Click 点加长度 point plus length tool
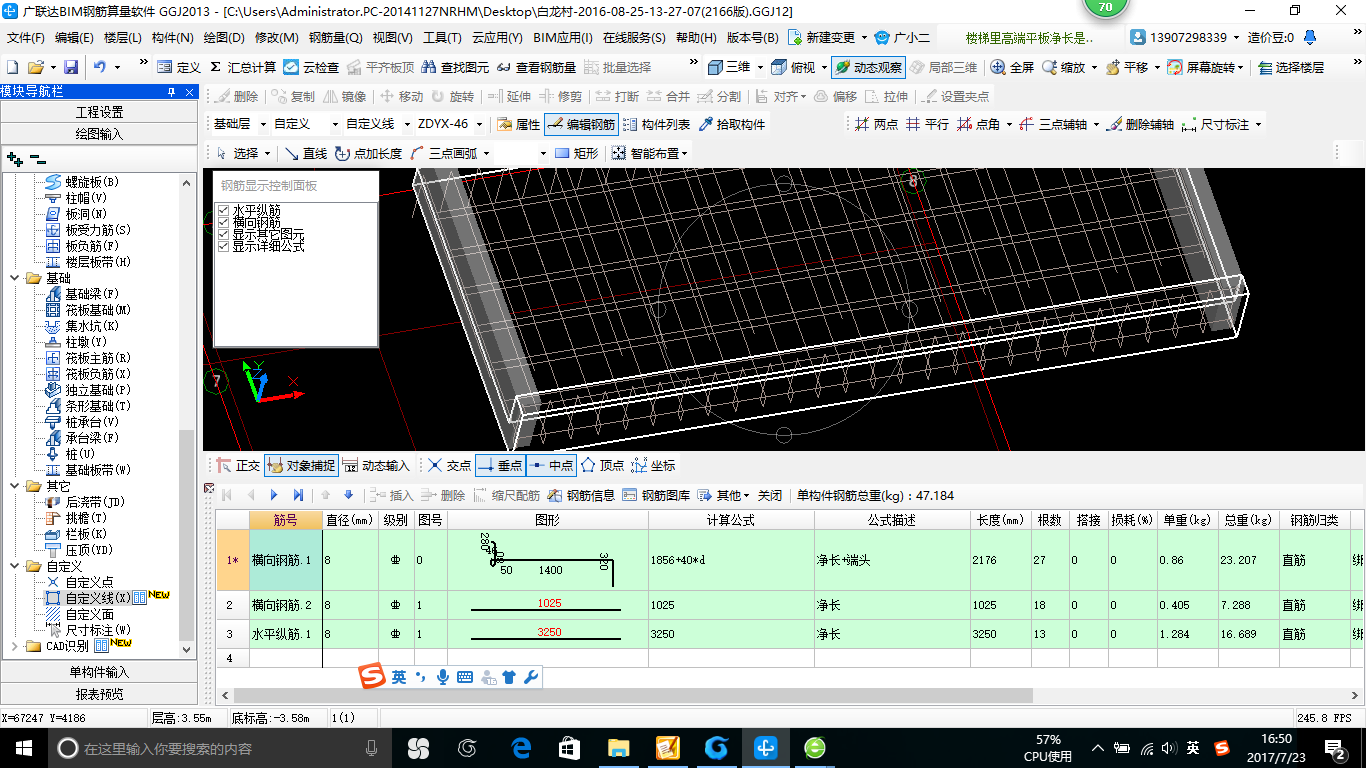 click(x=369, y=153)
